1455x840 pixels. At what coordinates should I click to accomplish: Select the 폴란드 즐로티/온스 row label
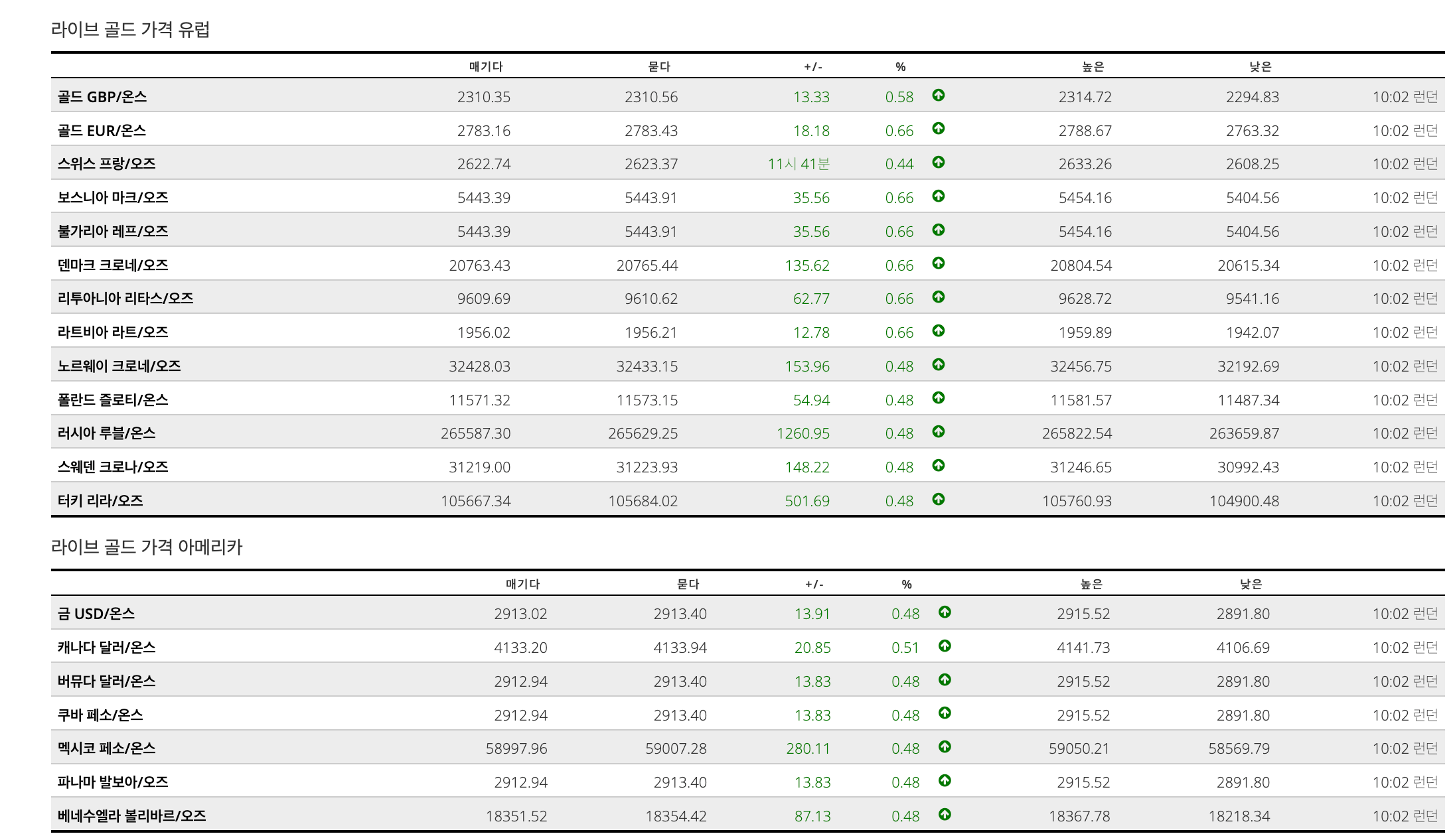(x=112, y=400)
